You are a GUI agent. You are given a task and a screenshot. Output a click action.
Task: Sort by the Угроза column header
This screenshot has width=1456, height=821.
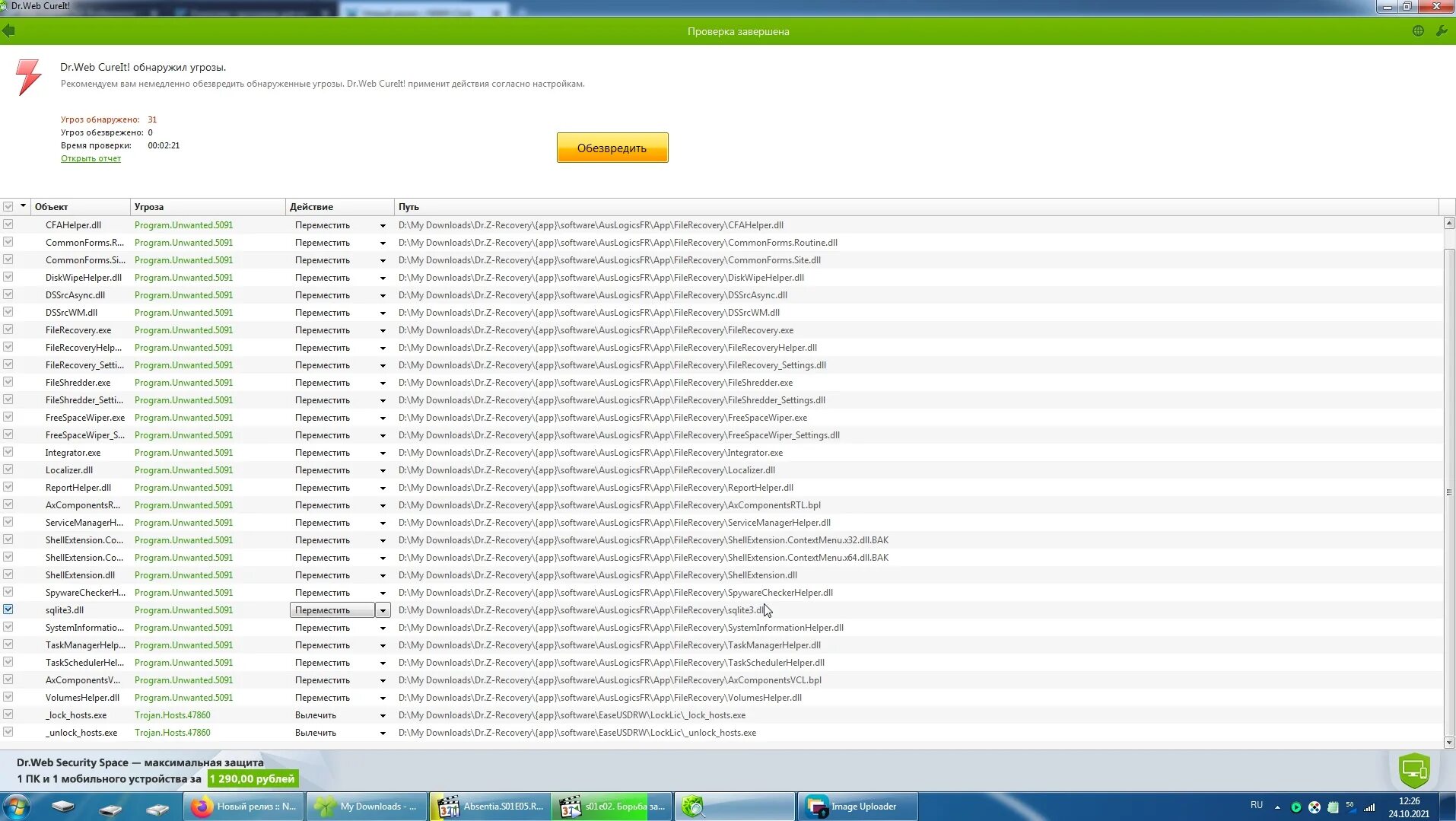tap(208, 207)
